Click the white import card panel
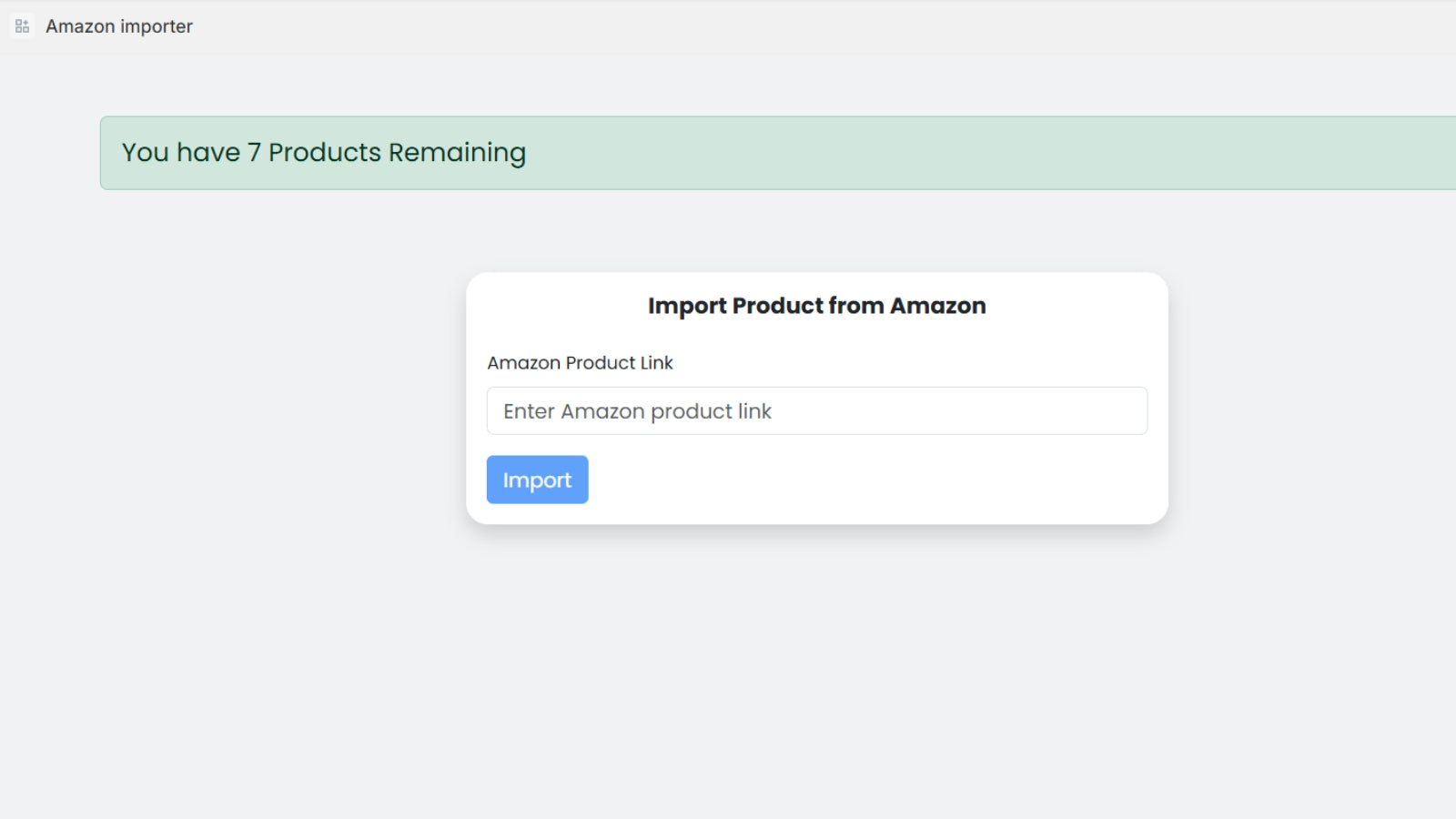The width and height of the screenshot is (1456, 819). click(816, 398)
